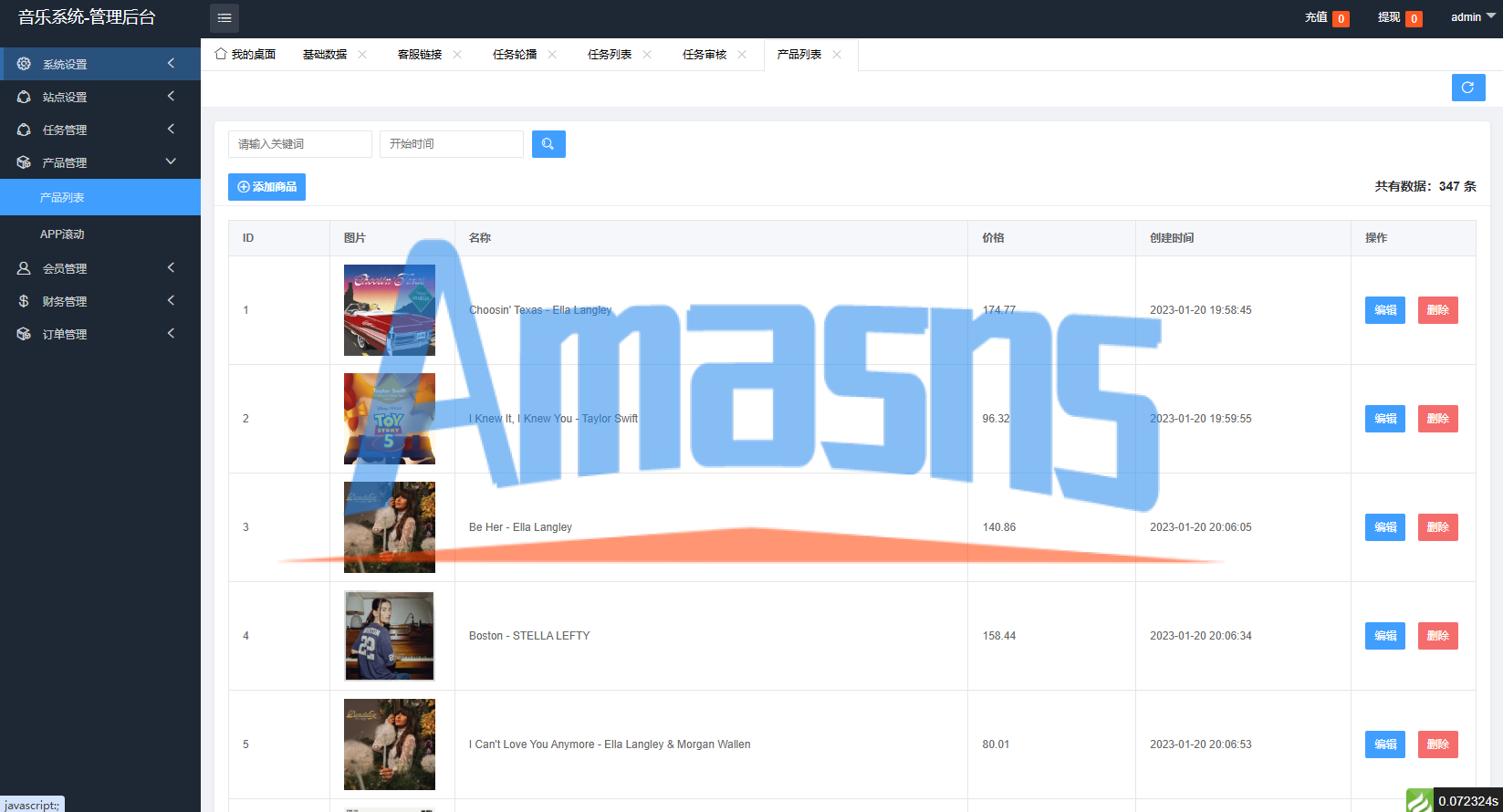Switch to the 任务审核 tab
1503x812 pixels.
pos(705,55)
